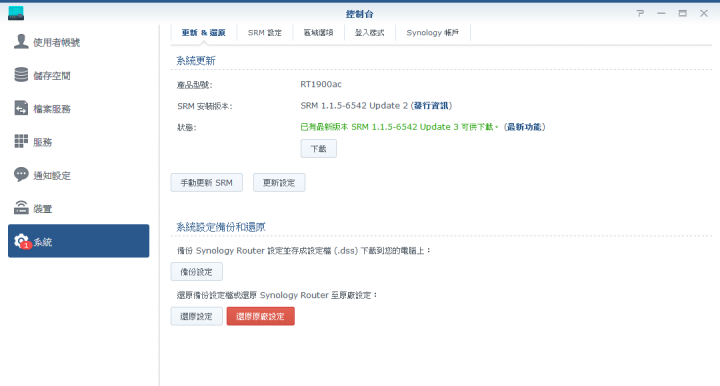Viewport: 720px width, 386px height.
Task: Maximize the 控制台 window
Action: [683, 13]
